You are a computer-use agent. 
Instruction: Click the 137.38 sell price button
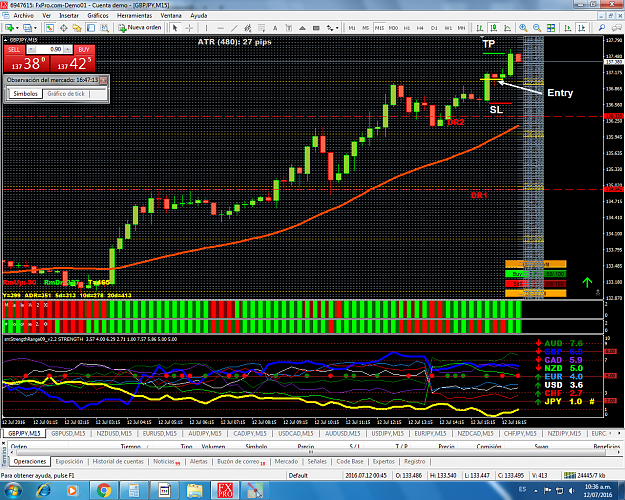[x=26, y=64]
